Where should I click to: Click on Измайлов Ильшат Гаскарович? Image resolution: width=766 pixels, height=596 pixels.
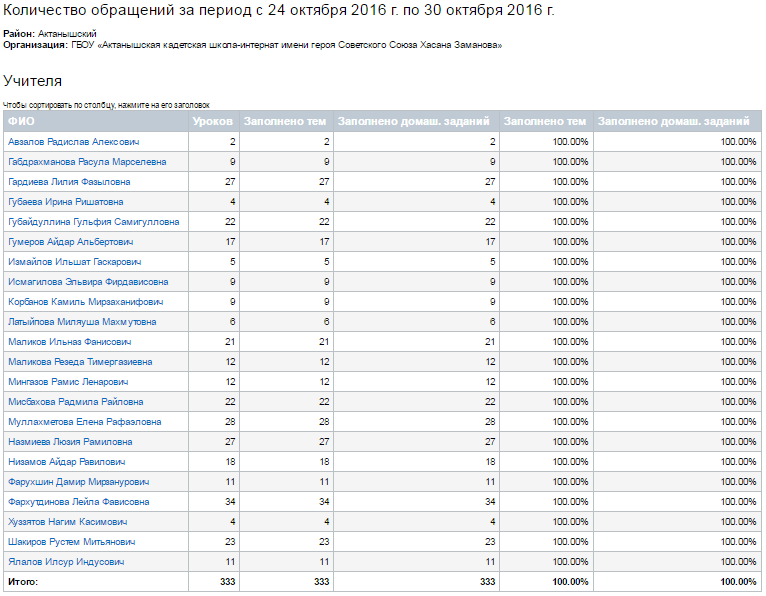click(74, 262)
